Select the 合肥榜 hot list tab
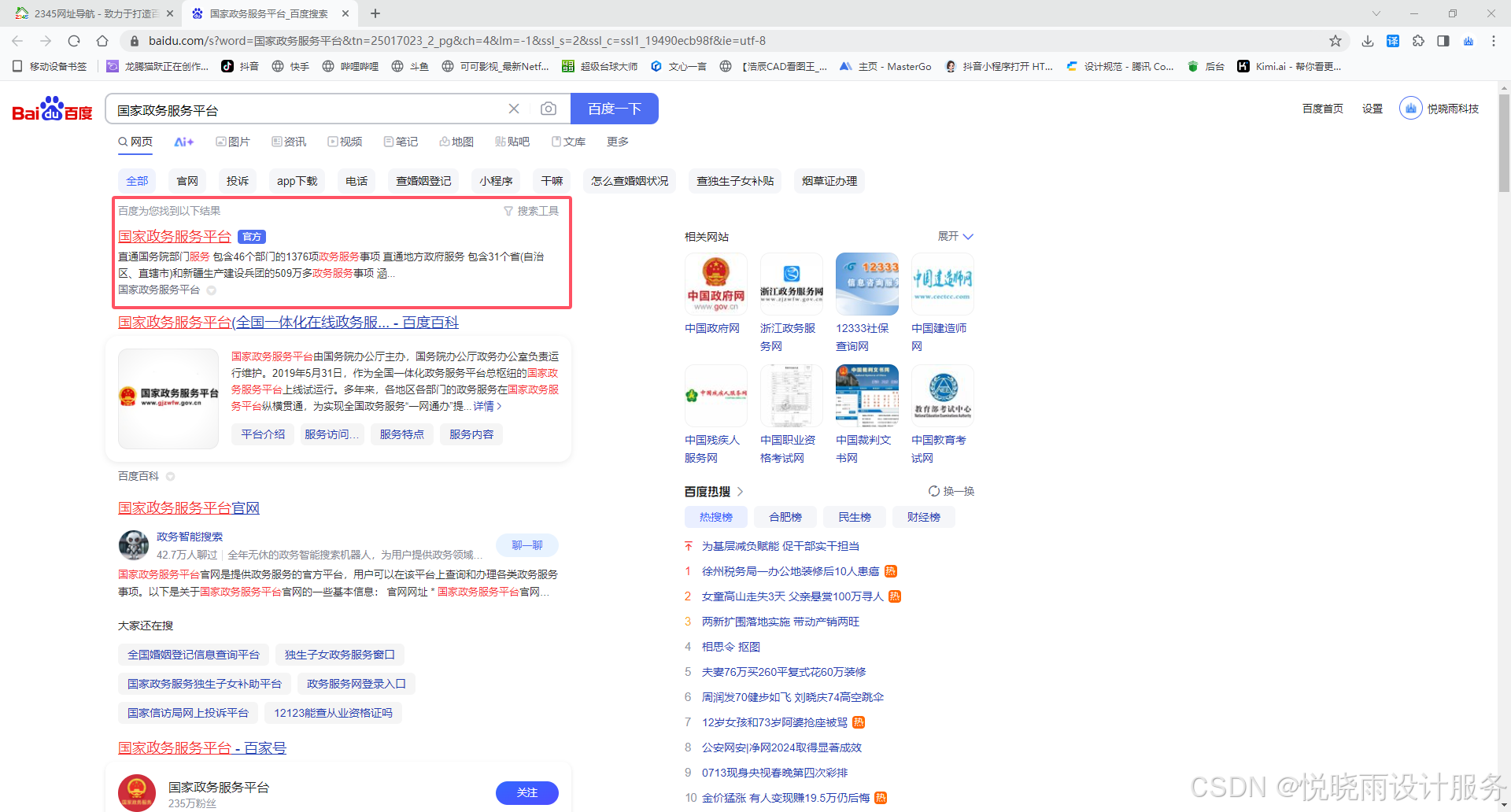The height and width of the screenshot is (812, 1511). pos(785,517)
